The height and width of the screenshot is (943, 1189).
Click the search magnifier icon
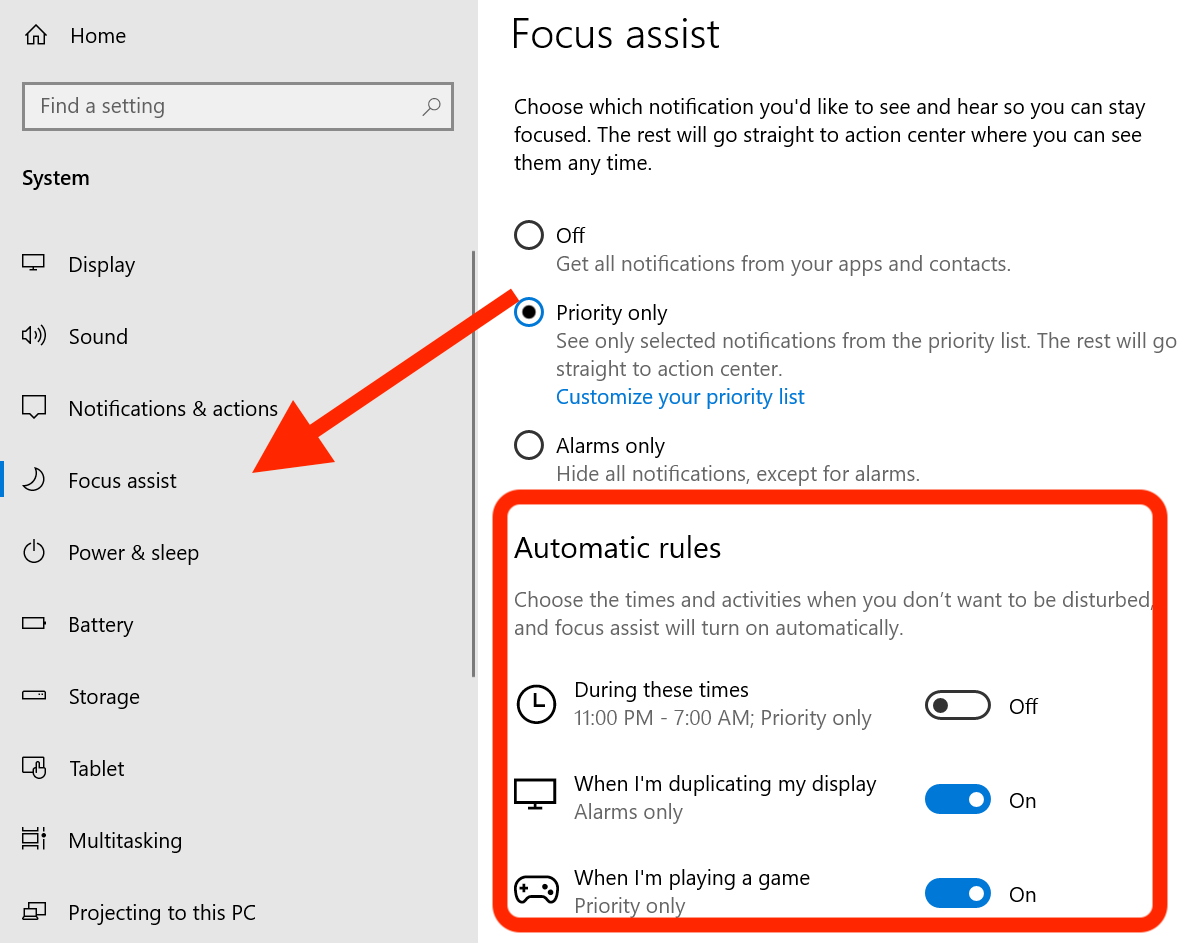coord(431,106)
